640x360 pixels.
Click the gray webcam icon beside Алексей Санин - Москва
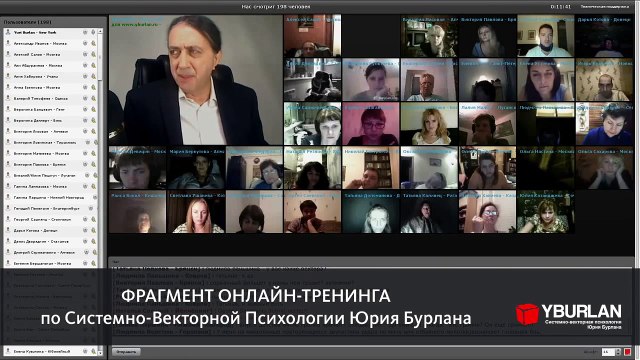[85, 54]
